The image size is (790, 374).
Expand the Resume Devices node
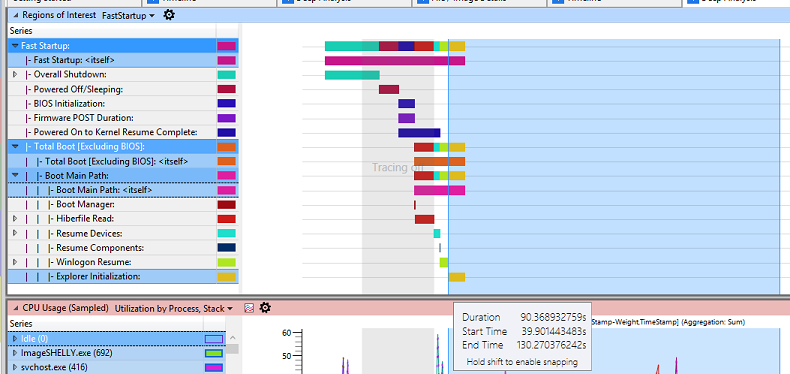pyautogui.click(x=15, y=233)
